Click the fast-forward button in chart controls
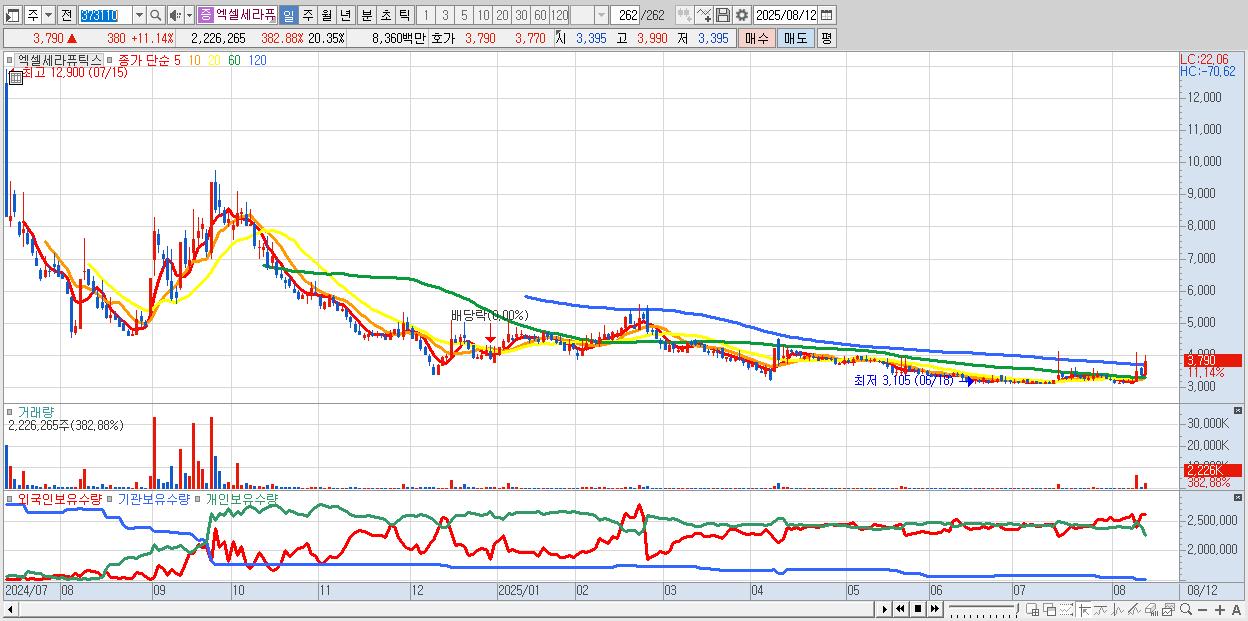1248x621 pixels. [935, 609]
